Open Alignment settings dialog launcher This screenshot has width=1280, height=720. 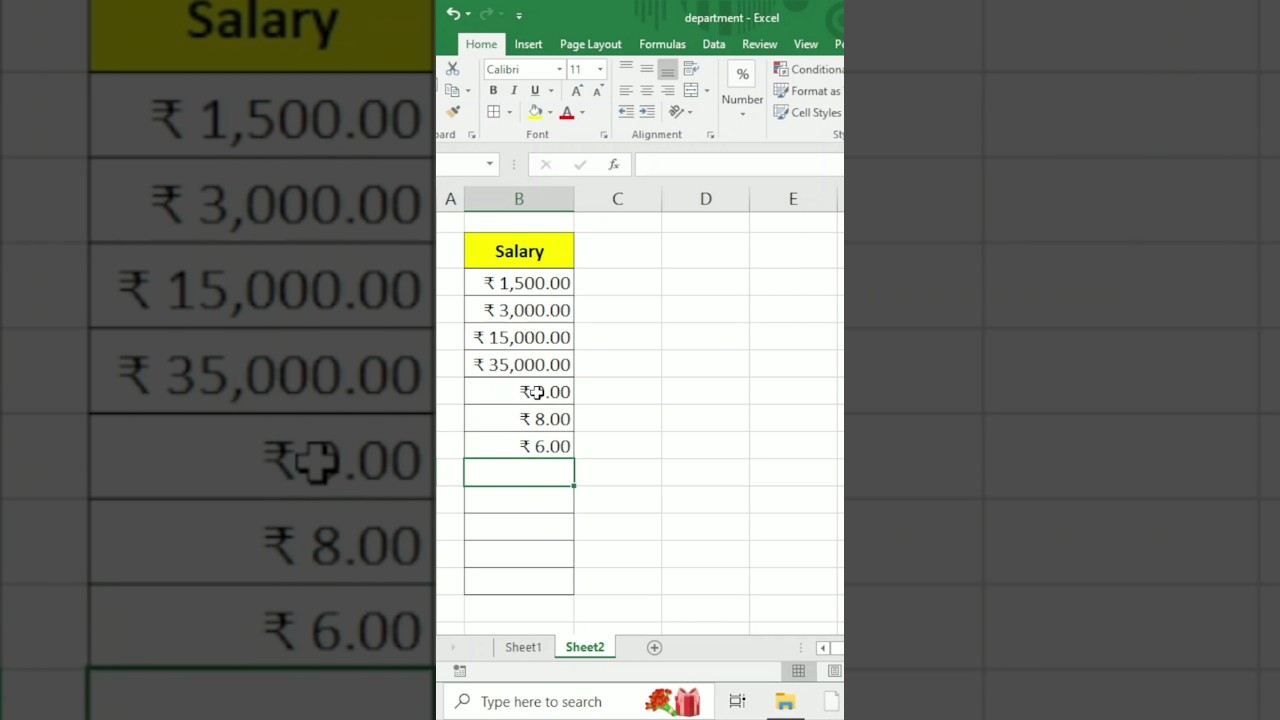pyautogui.click(x=710, y=135)
